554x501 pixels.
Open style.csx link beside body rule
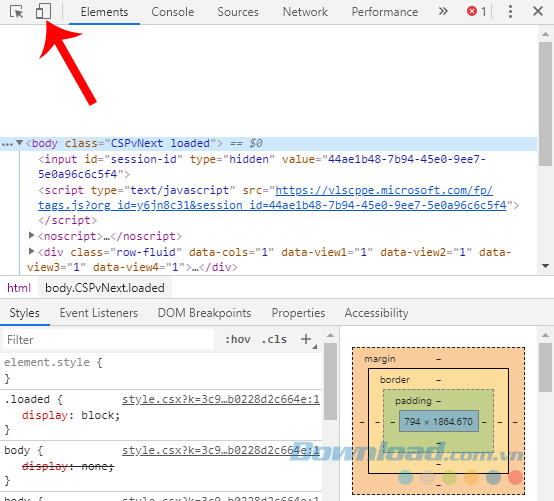pyautogui.click(x=221, y=450)
